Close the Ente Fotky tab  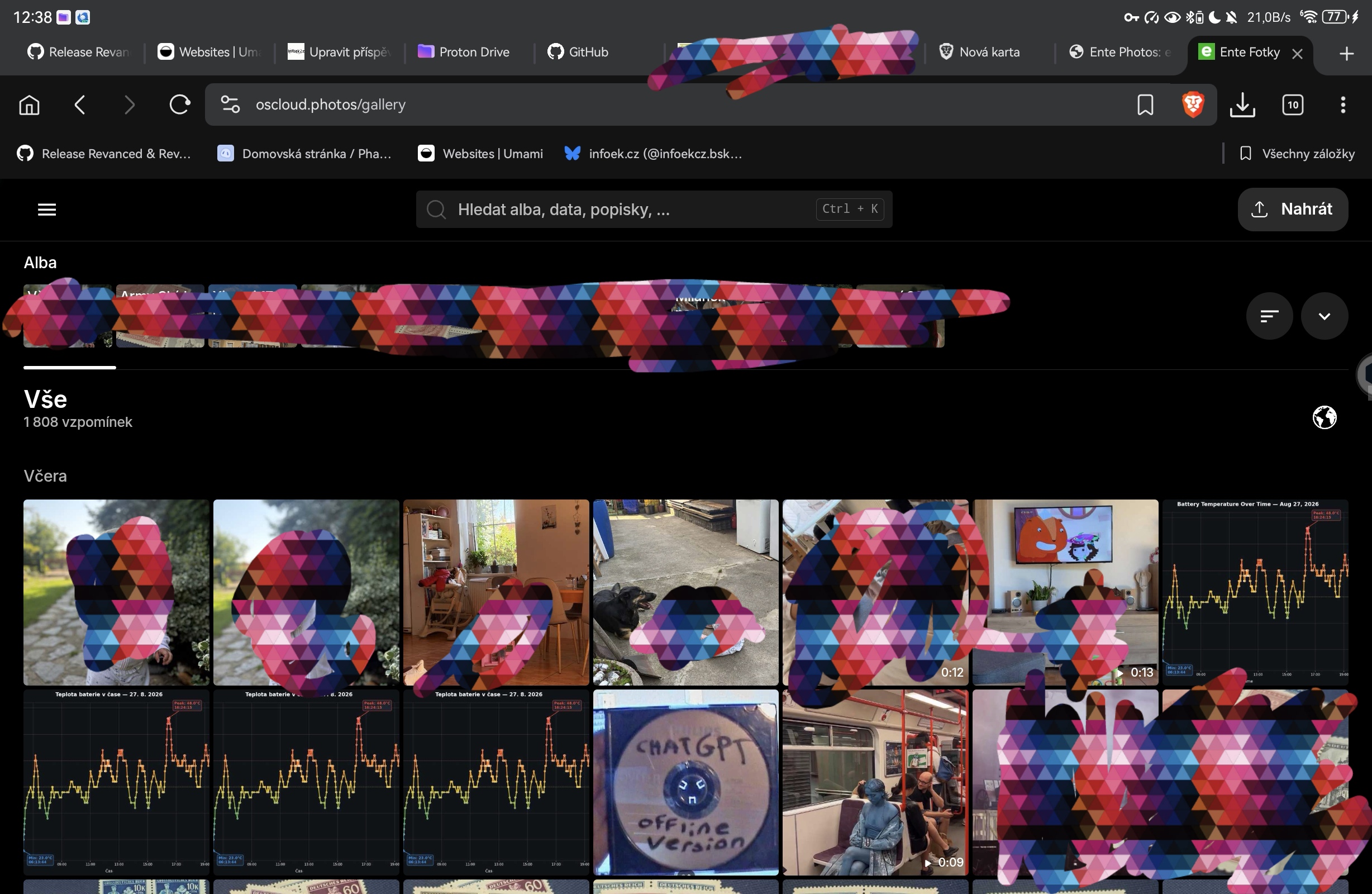coord(1297,53)
